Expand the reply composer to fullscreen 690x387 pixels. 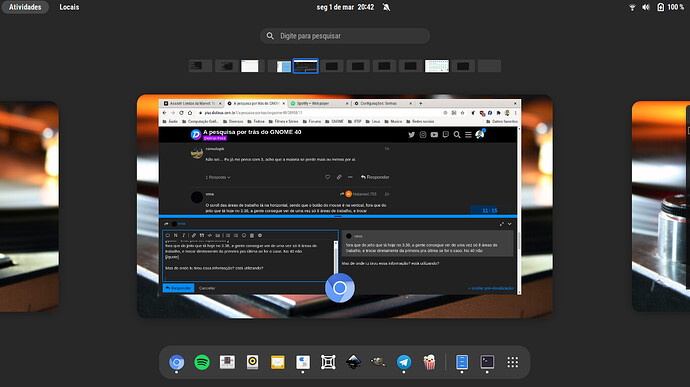coord(502,224)
